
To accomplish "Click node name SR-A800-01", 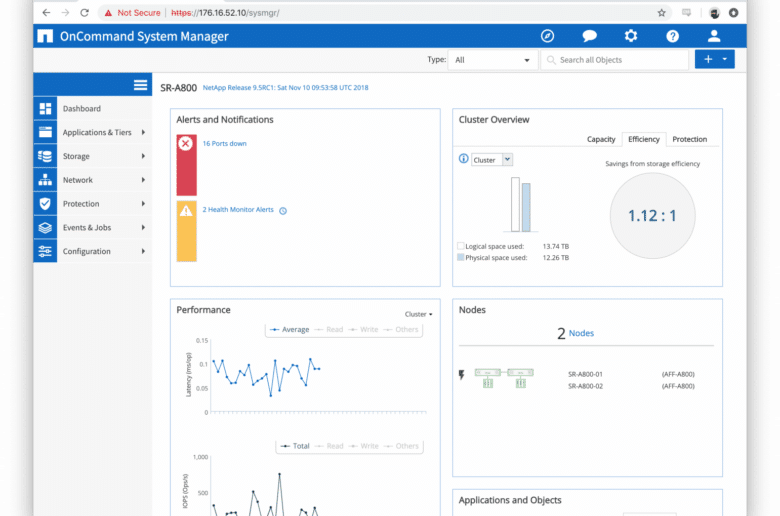I will pyautogui.click(x=585, y=374).
